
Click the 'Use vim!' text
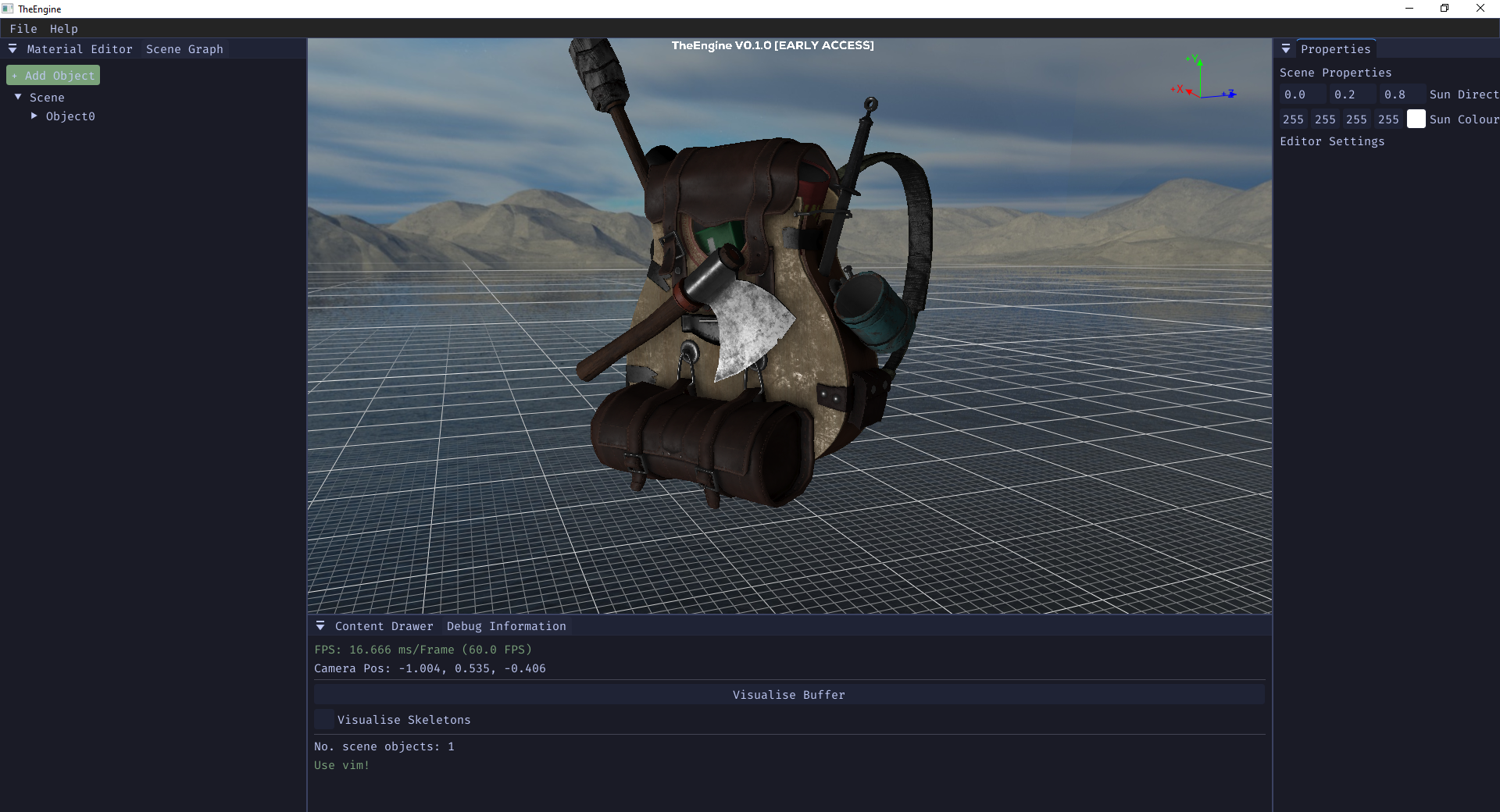pyautogui.click(x=341, y=765)
